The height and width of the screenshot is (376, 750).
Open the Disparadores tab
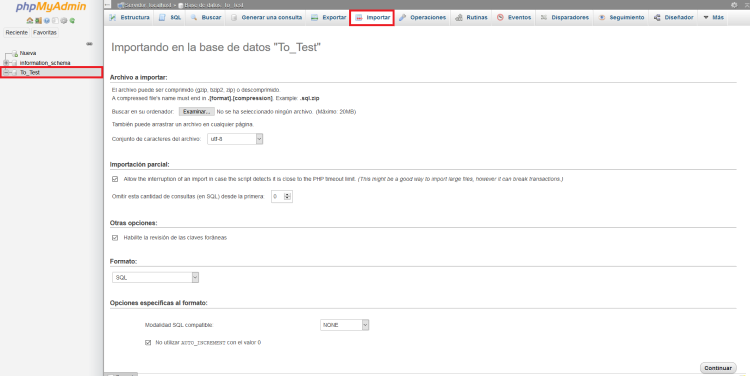click(564, 17)
